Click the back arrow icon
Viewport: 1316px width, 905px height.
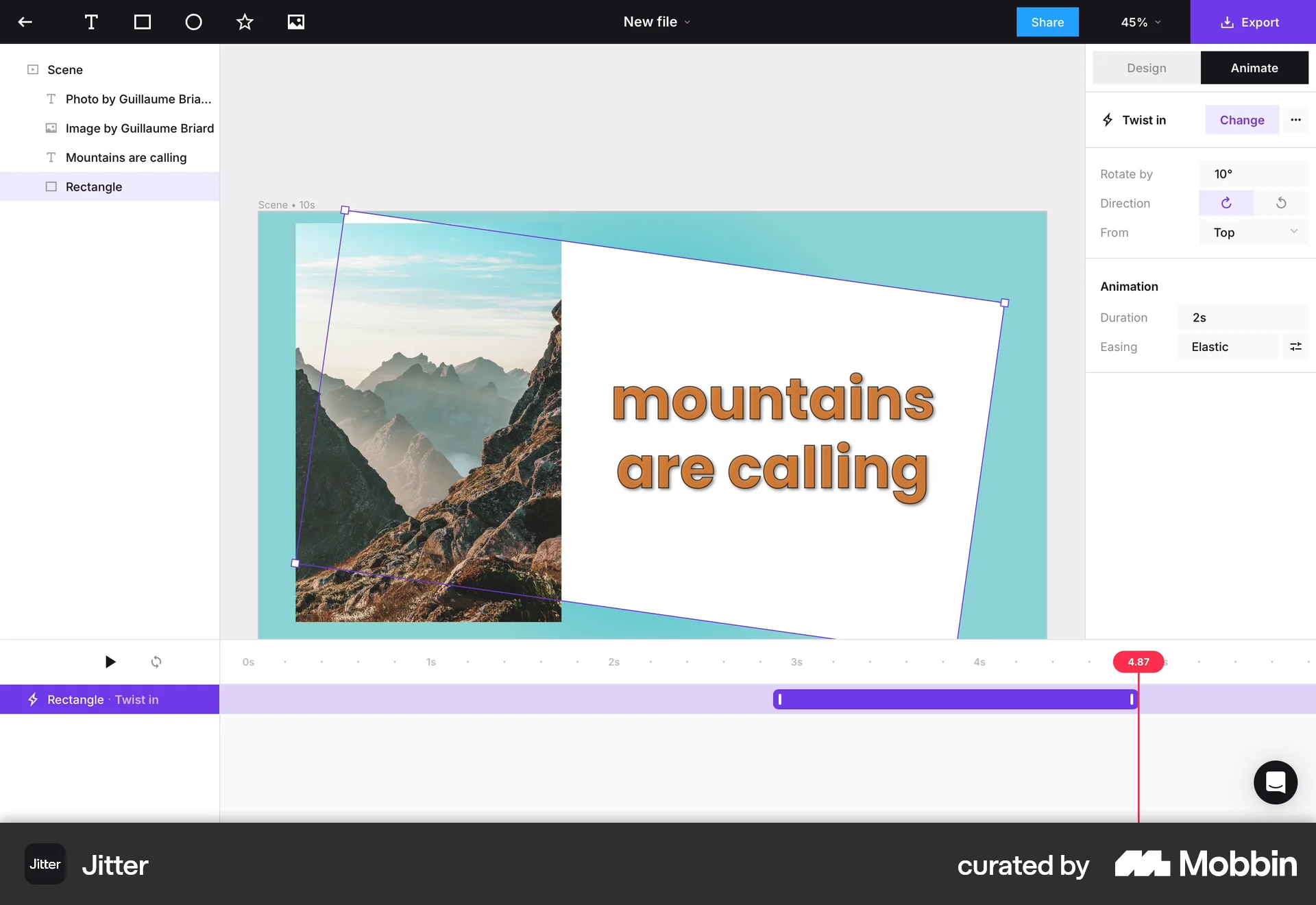(25, 22)
